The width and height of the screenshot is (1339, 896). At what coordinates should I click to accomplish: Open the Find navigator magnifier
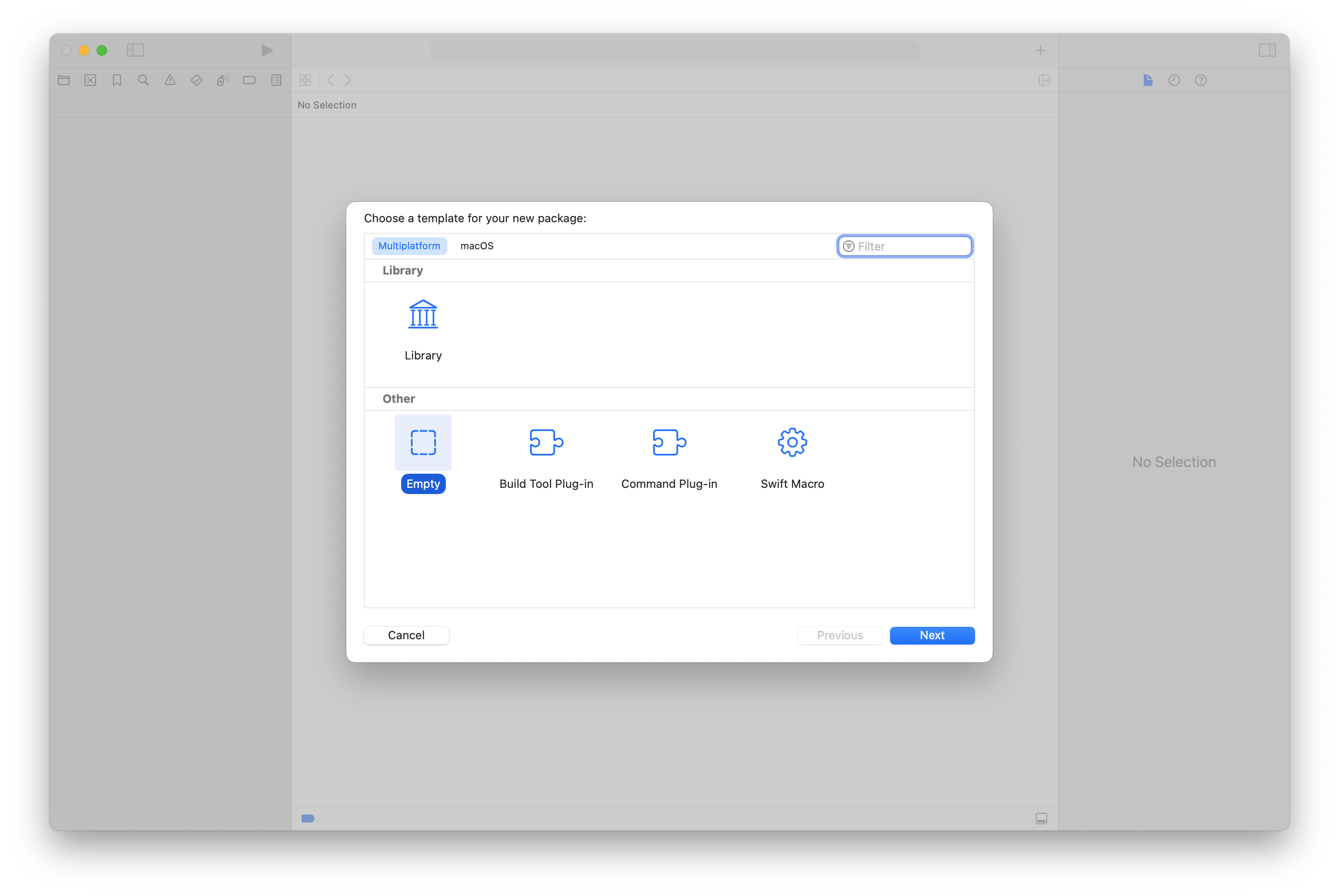pos(143,80)
